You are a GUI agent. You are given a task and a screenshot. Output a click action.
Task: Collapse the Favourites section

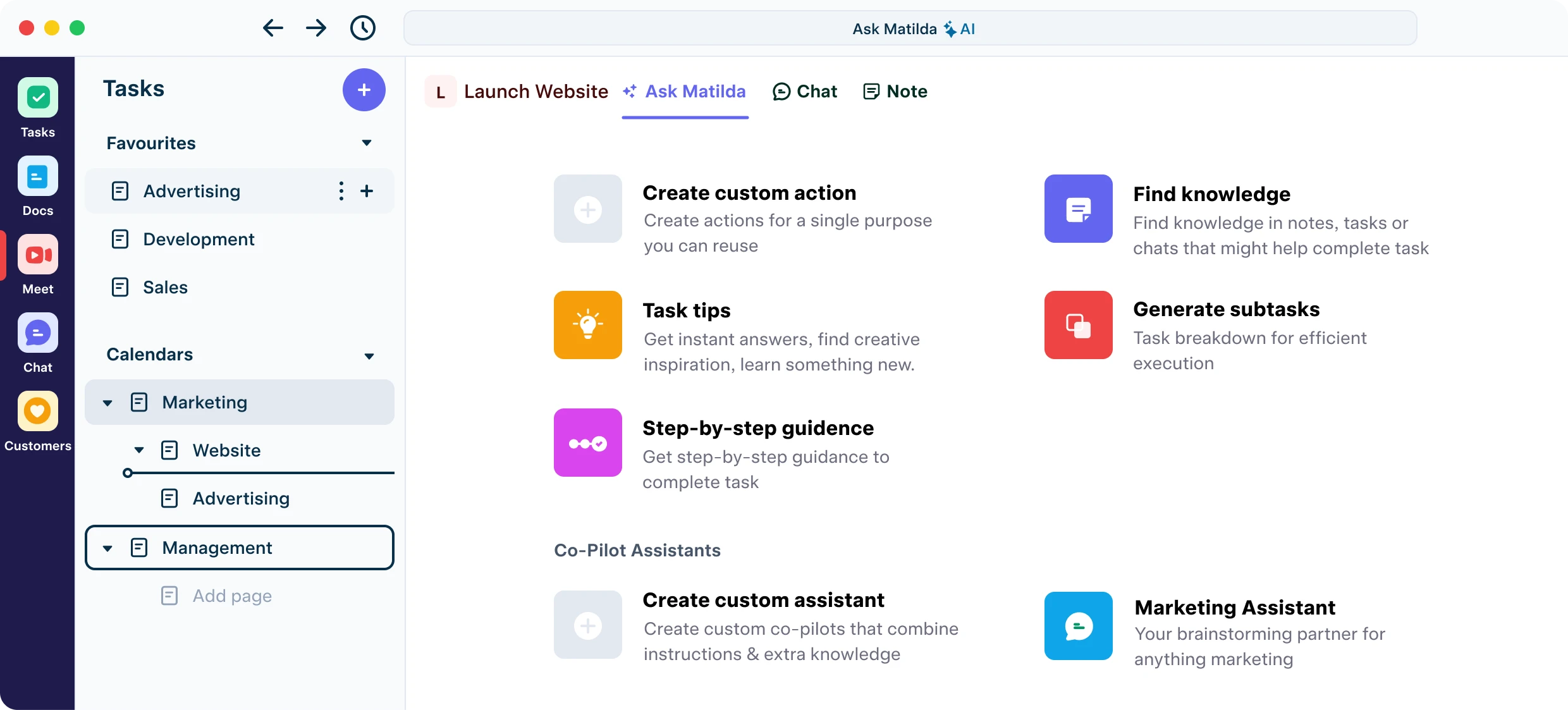(366, 143)
